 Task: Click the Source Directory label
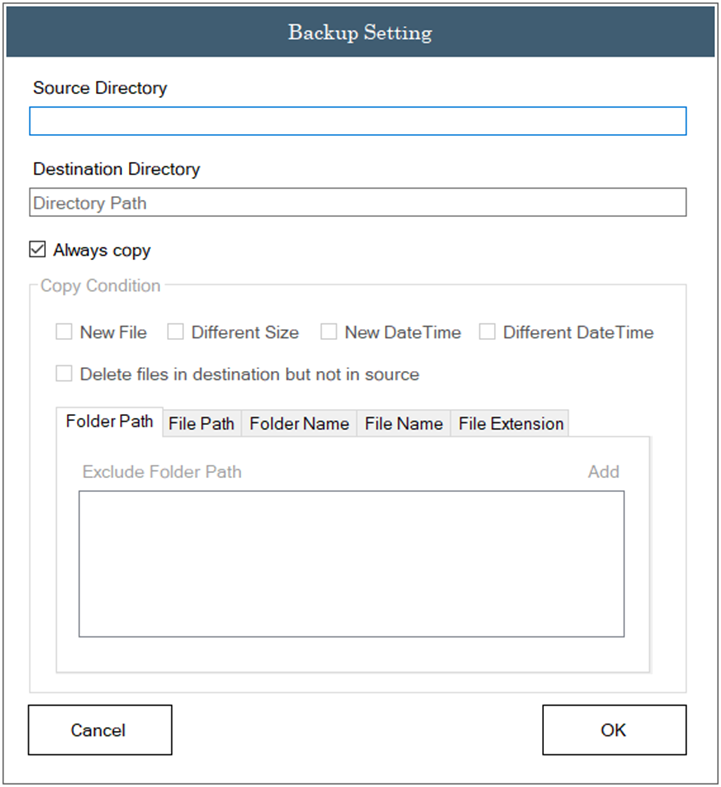coord(100,88)
